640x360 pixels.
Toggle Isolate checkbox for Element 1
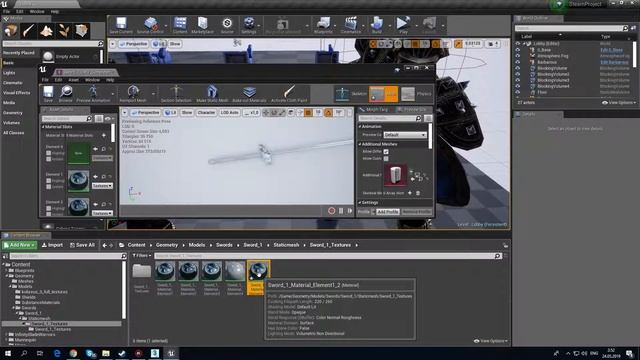pos(49,187)
